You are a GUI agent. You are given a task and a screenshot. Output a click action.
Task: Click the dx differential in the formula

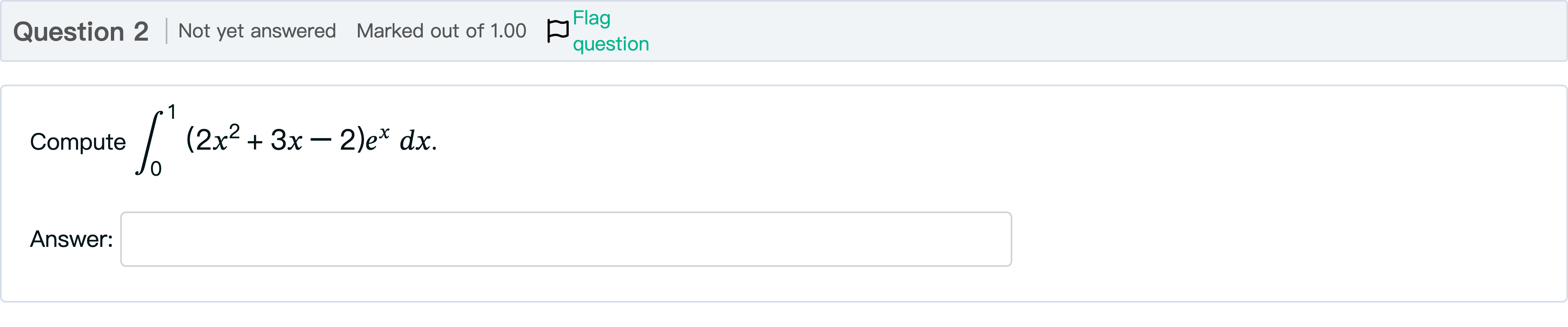pyautogui.click(x=415, y=141)
